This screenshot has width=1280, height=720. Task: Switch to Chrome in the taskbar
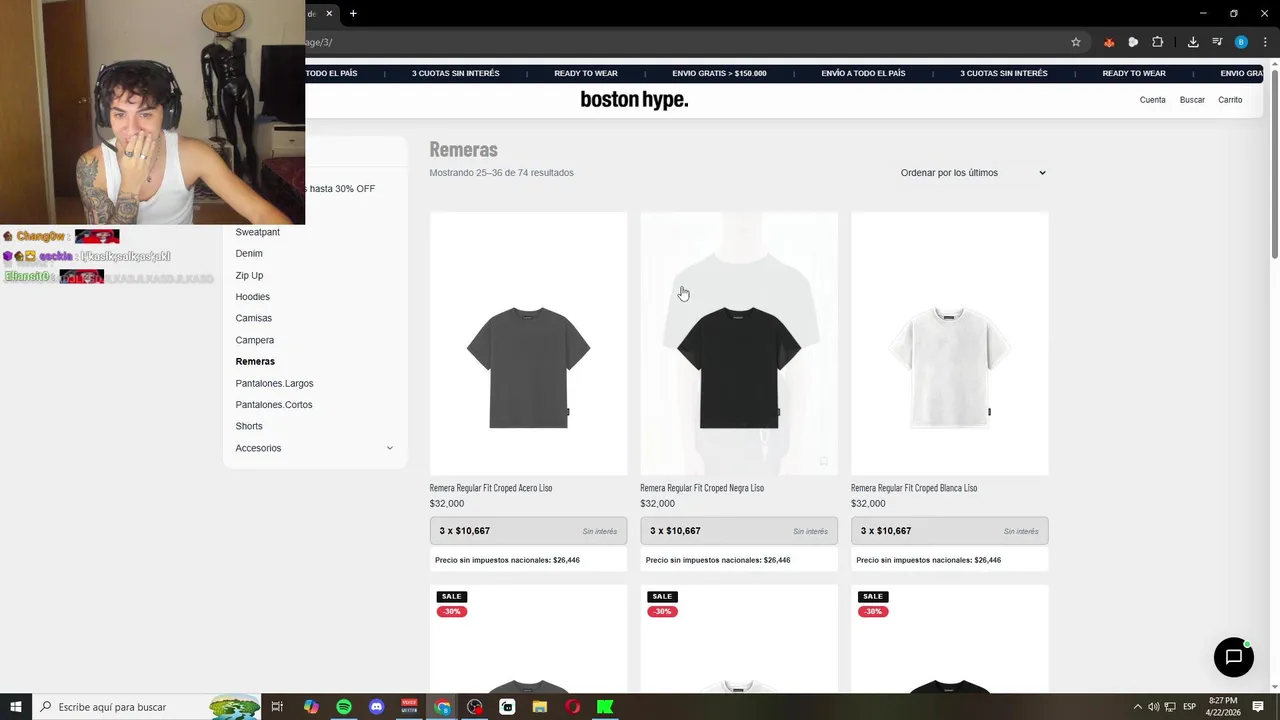click(442, 707)
